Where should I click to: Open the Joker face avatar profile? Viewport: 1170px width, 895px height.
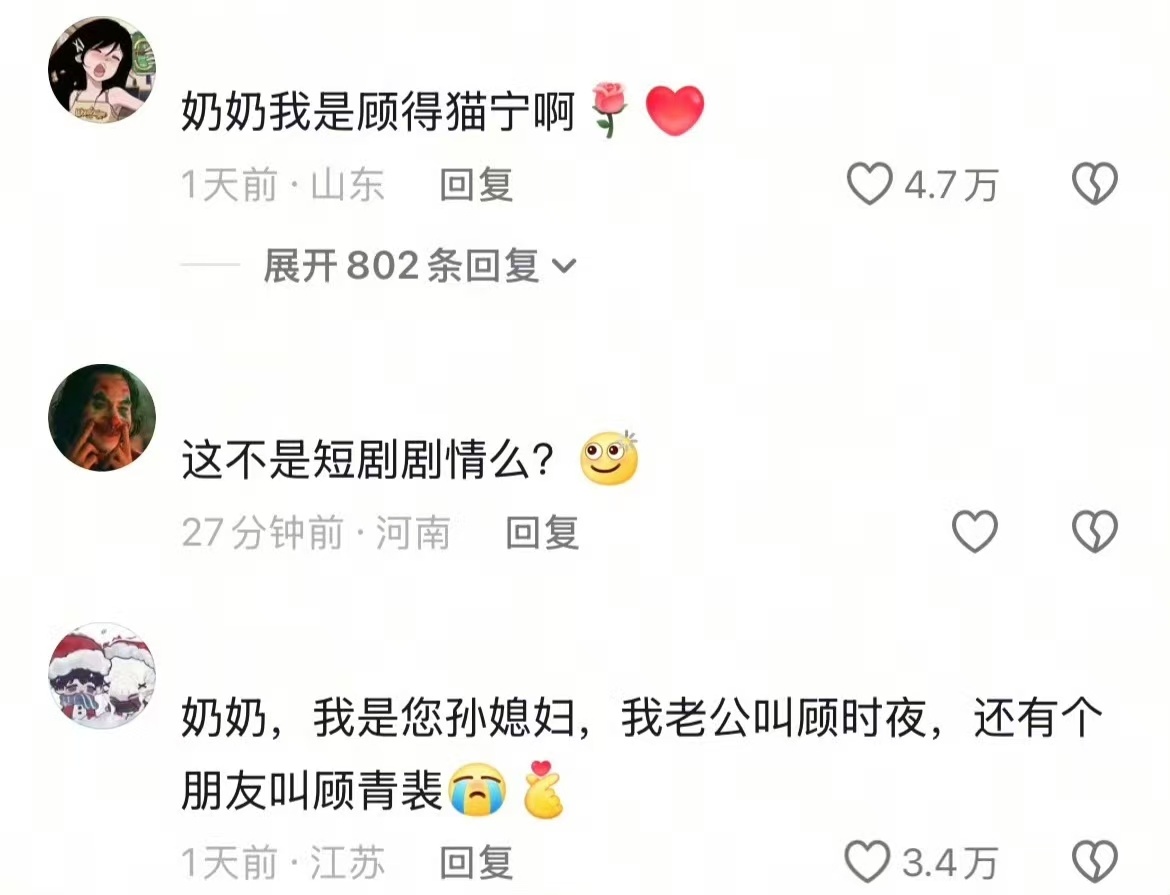click(x=102, y=417)
